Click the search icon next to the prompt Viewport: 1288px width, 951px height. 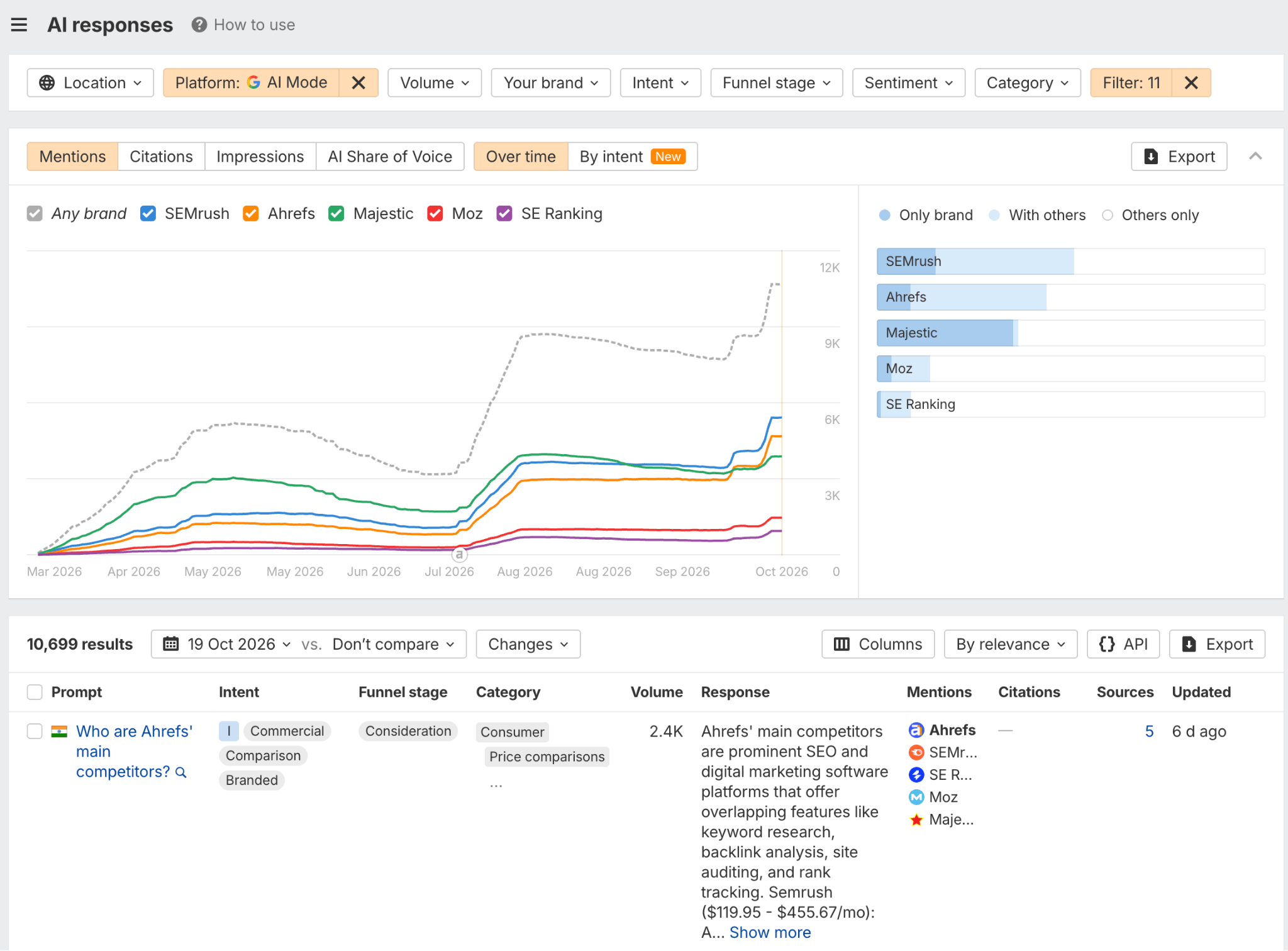click(x=181, y=772)
